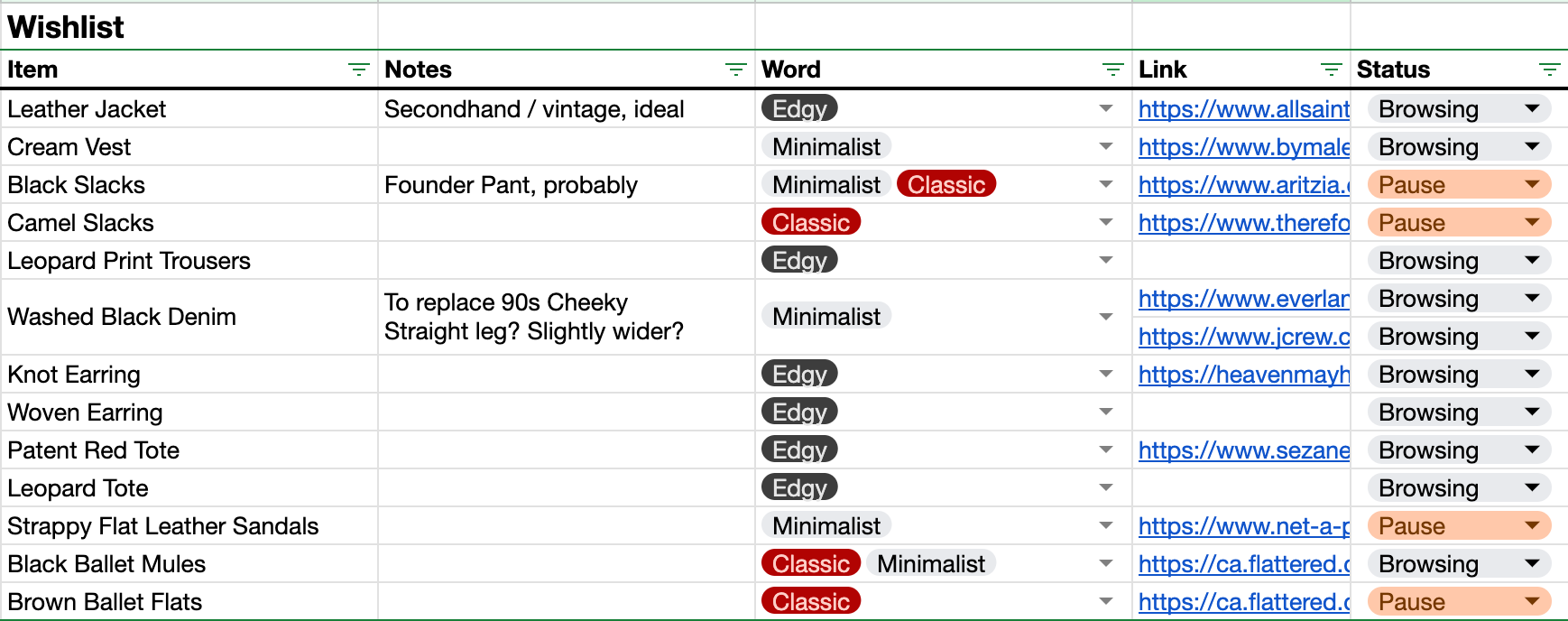Open the heavenmayh link for Knot Earring
Screen dimensions: 1568x621
point(1244,375)
